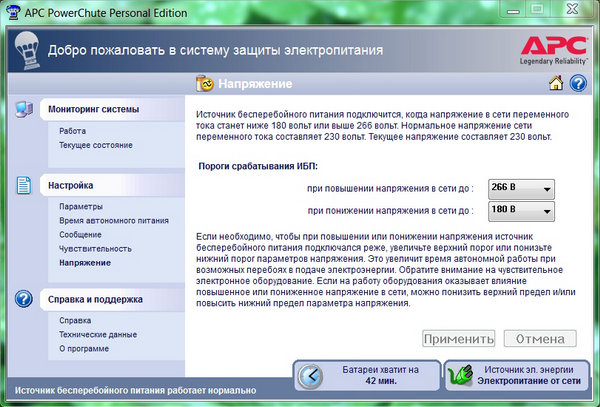This screenshot has height=407, width=600.
Task: Click the clock icon in battery runtime panel
Action: [310, 376]
